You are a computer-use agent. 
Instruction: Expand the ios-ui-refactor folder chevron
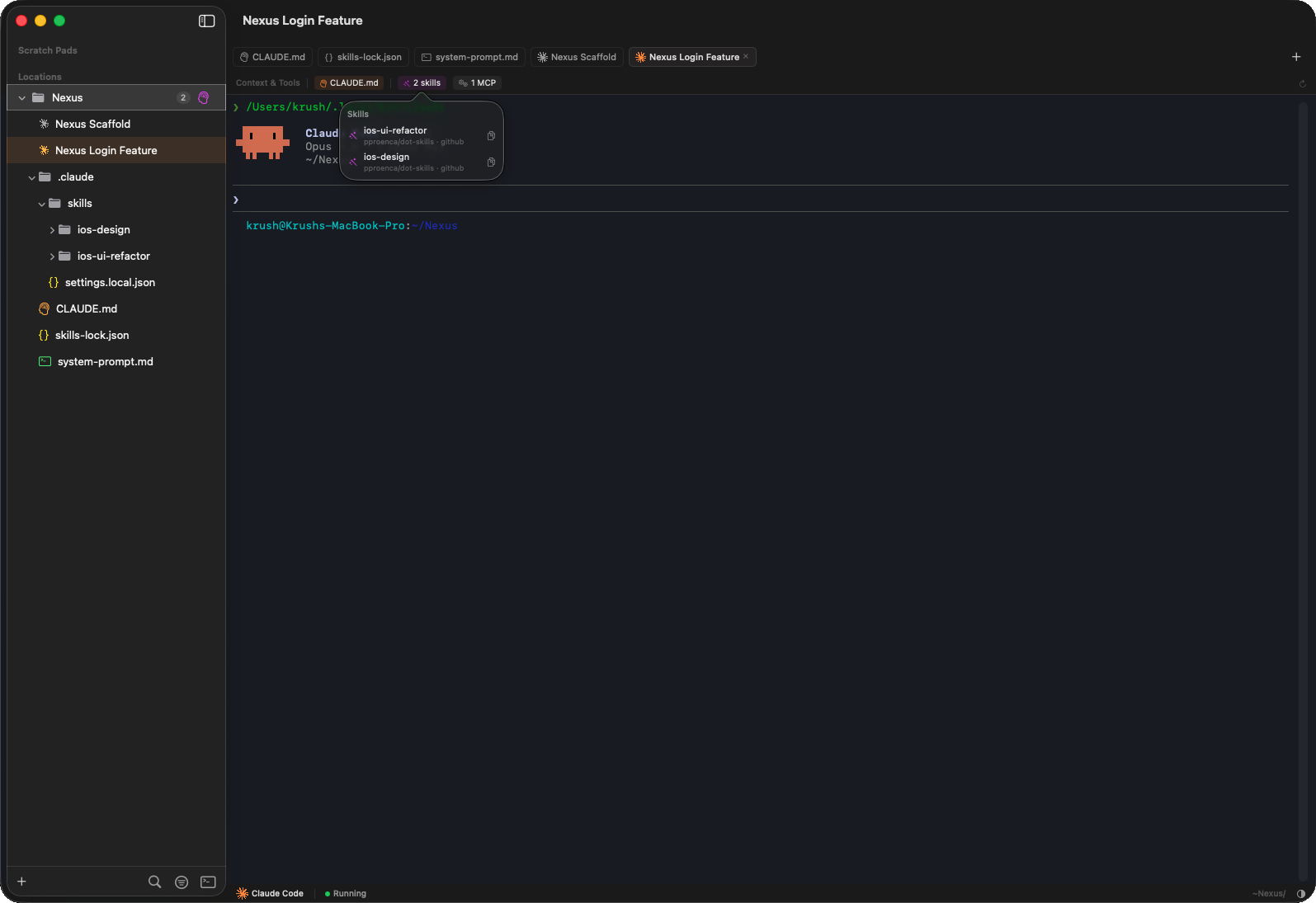52,256
